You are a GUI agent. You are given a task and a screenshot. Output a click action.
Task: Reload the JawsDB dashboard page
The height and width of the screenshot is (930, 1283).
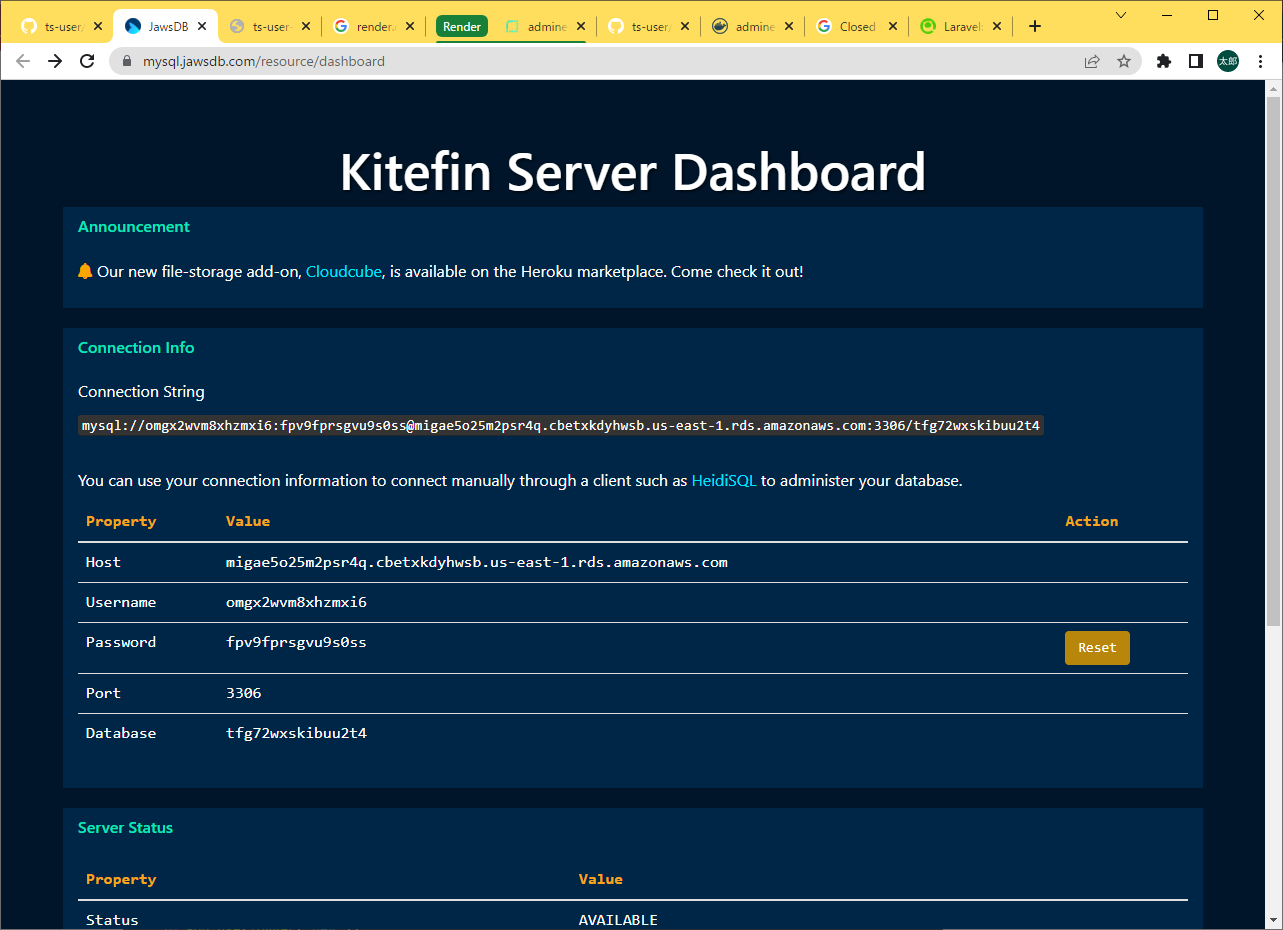point(87,61)
